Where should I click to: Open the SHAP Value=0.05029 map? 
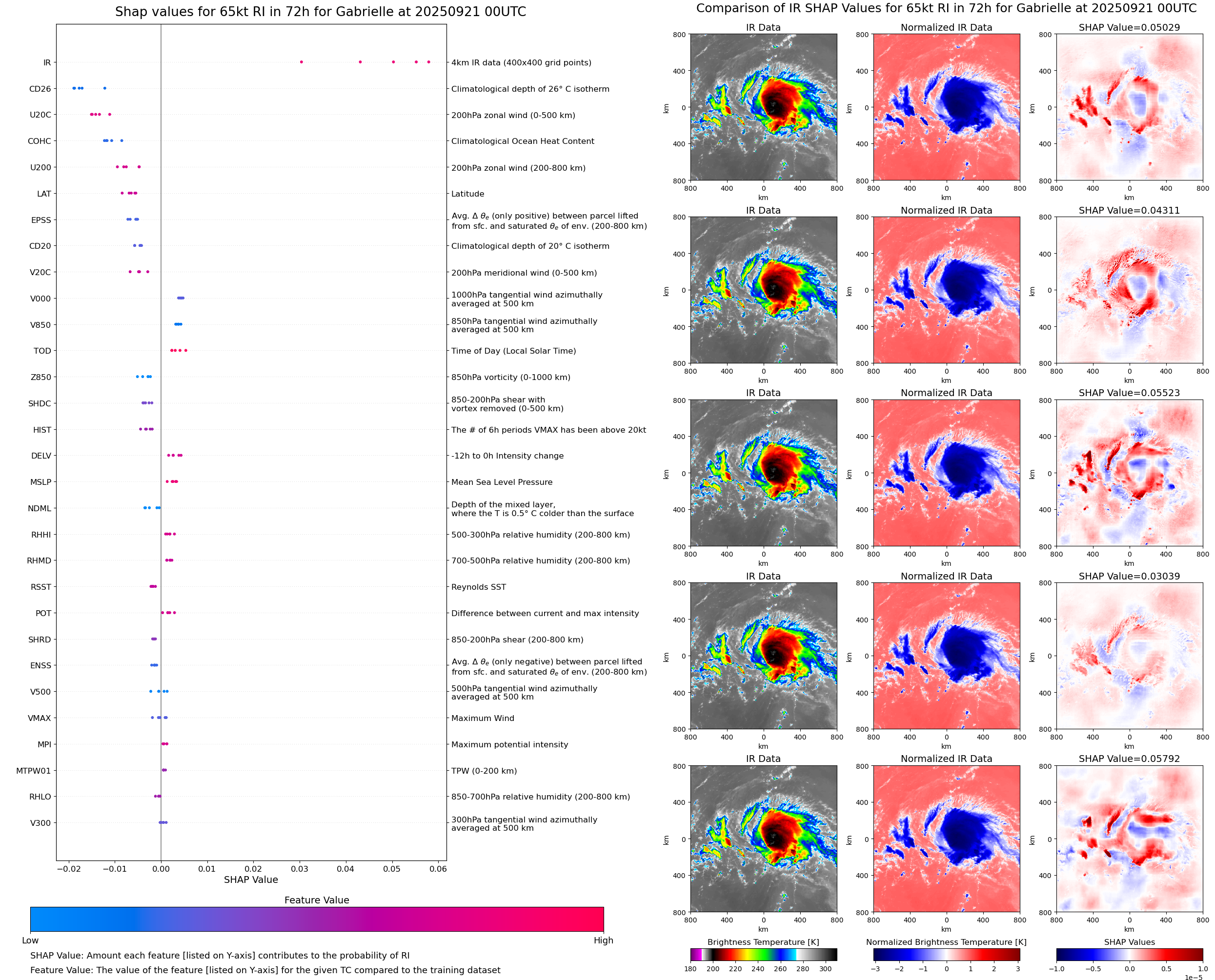[1129, 107]
